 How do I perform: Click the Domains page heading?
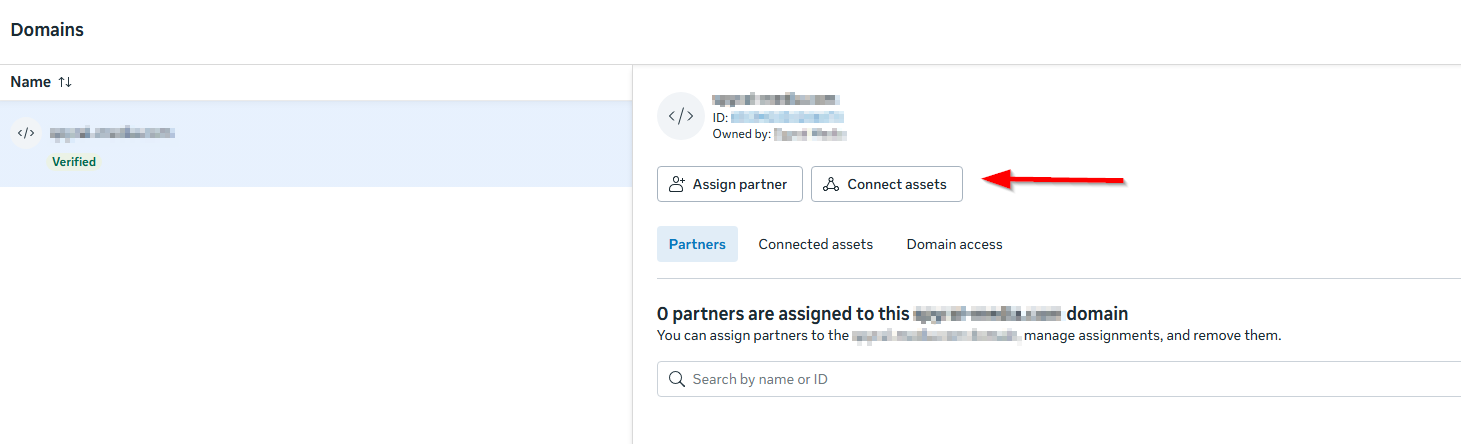(47, 30)
